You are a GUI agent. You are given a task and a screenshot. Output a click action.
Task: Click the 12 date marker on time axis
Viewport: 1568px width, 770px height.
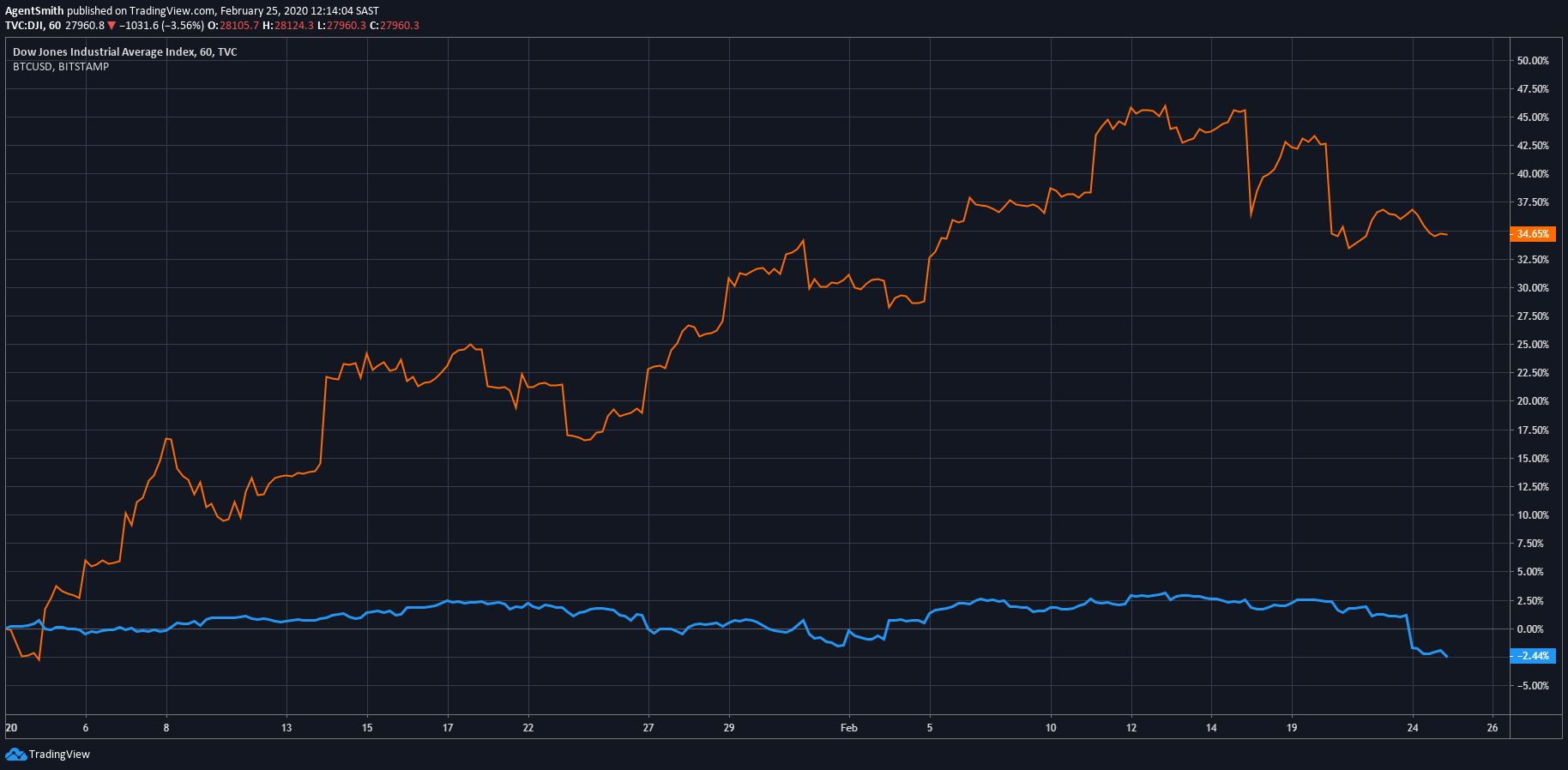[x=1131, y=728]
